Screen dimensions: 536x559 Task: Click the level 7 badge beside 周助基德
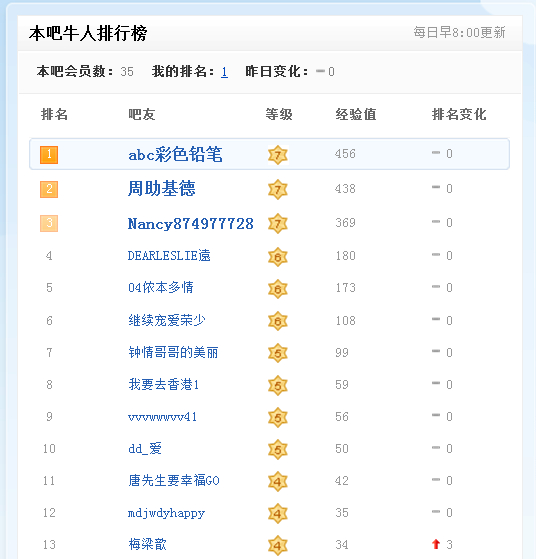278,189
